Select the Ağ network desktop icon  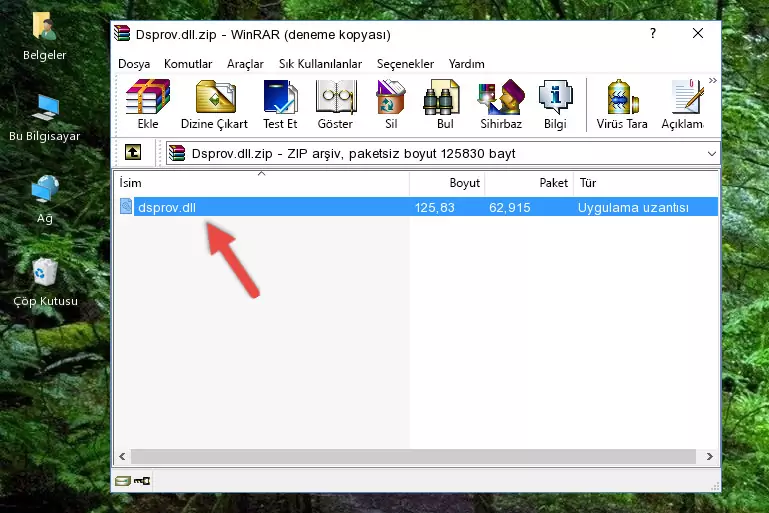click(45, 200)
